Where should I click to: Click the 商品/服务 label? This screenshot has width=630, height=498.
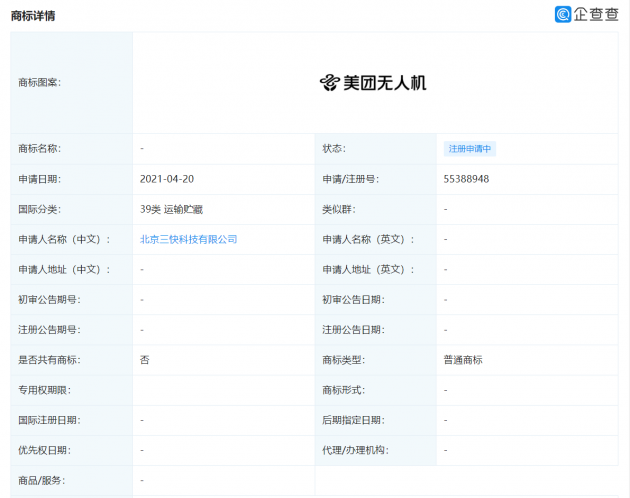41,481
